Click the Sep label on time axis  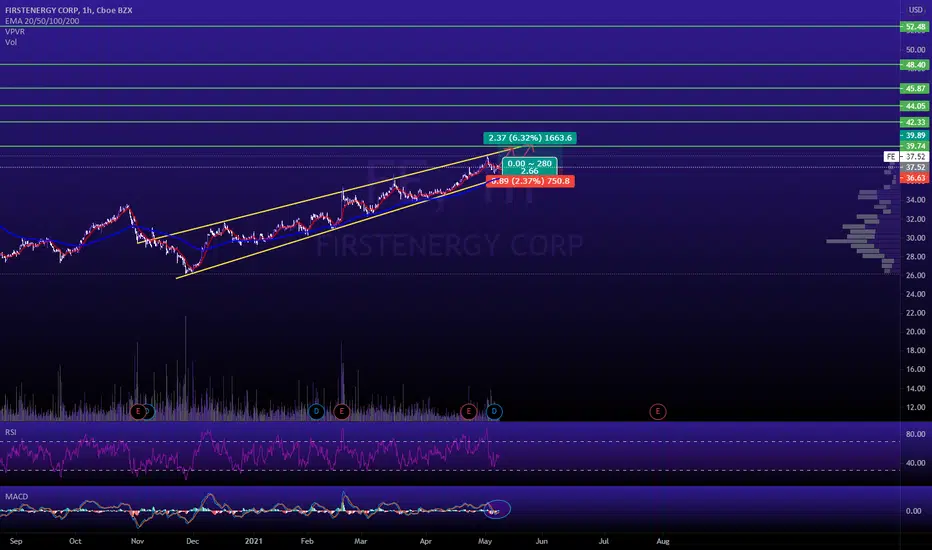click(16, 541)
